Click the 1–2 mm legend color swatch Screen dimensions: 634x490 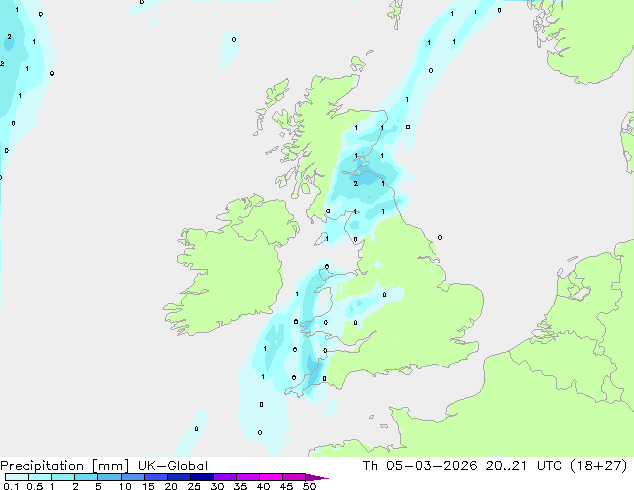click(x=63, y=477)
